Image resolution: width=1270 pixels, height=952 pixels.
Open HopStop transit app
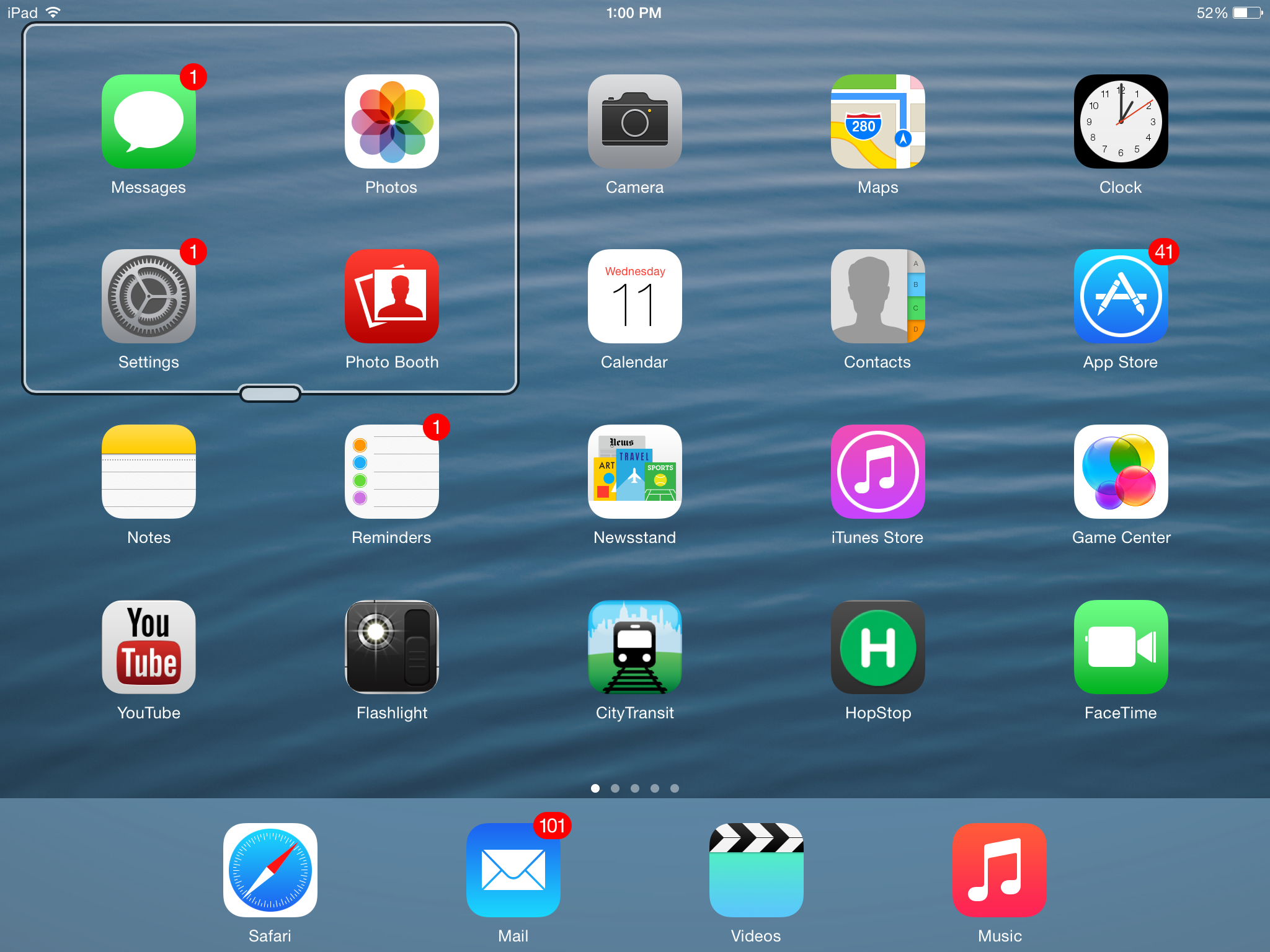[877, 647]
